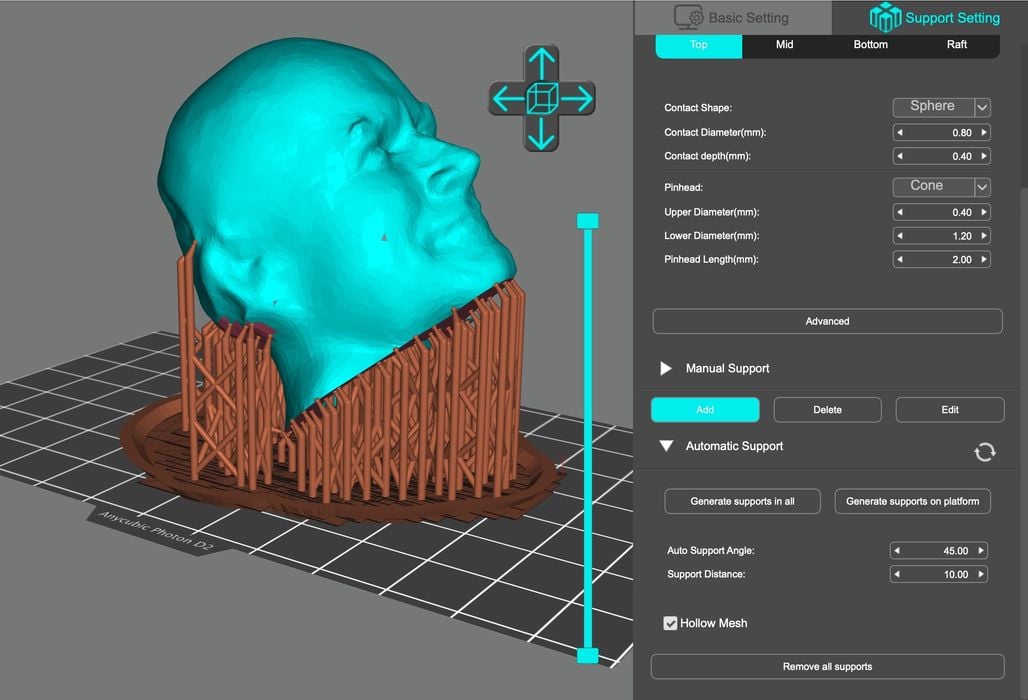Increase Contact Diameter with right arrow
The image size is (1028, 700).
coord(984,133)
